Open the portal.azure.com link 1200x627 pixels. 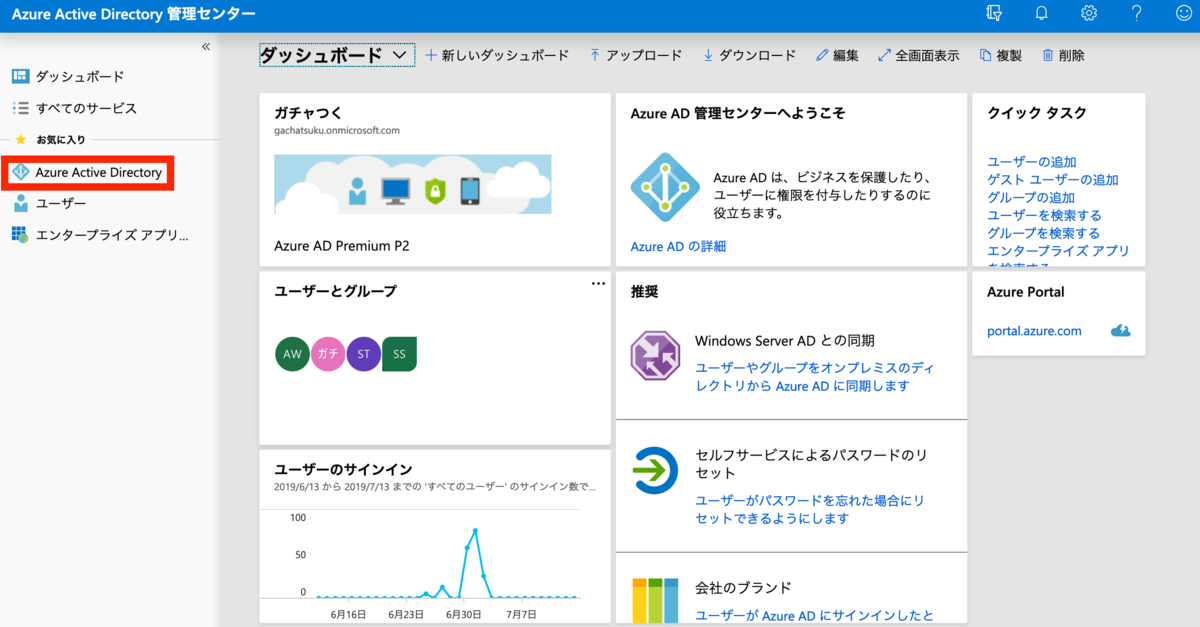(1034, 331)
